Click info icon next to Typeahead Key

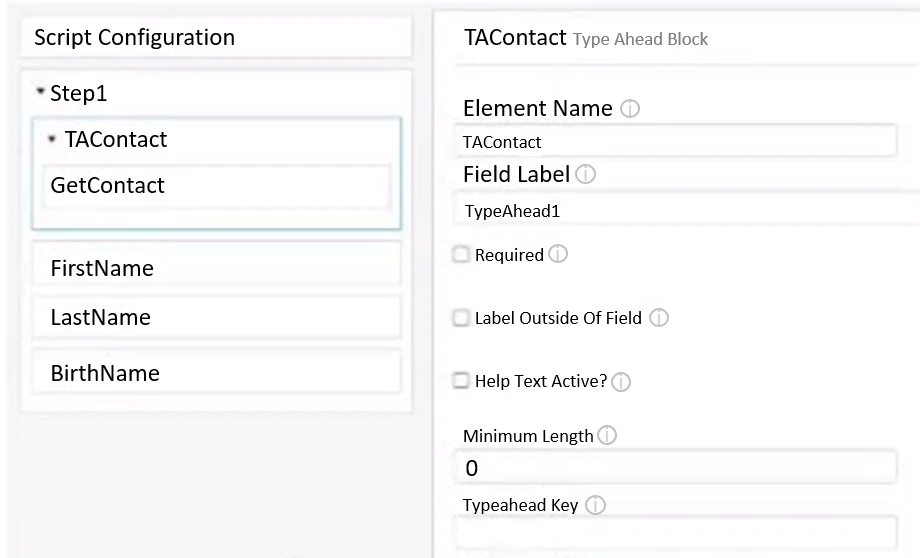[x=595, y=506]
